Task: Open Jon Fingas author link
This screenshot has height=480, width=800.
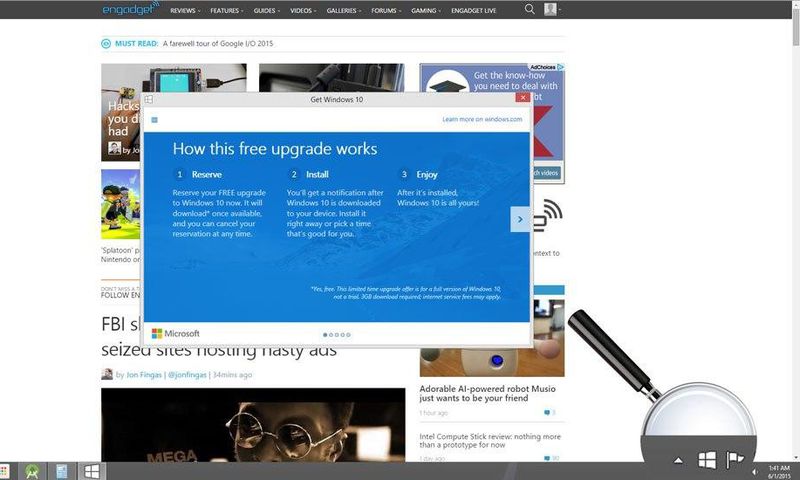Action: pos(144,374)
